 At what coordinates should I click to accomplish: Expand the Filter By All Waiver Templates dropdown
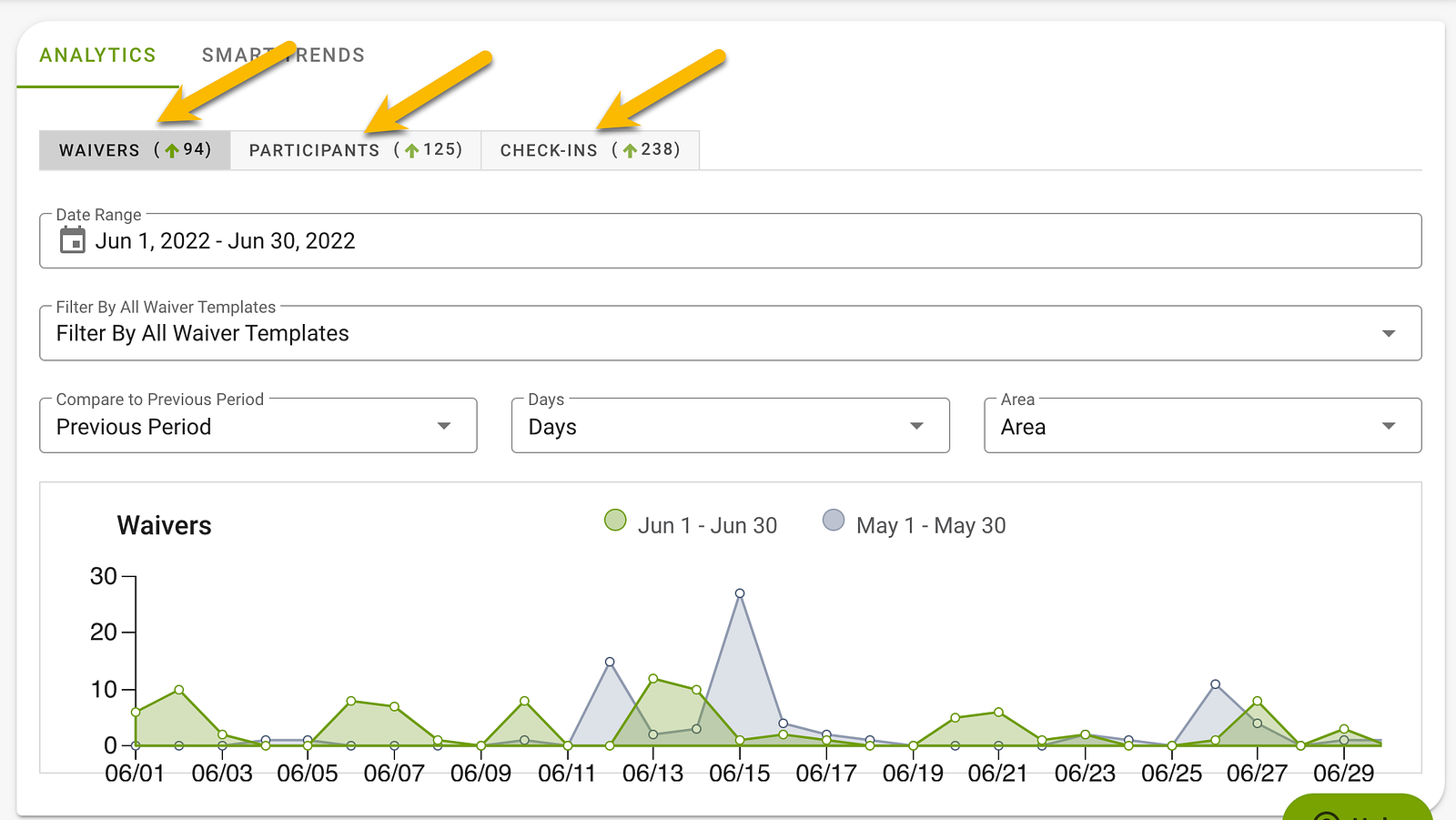[731, 333]
